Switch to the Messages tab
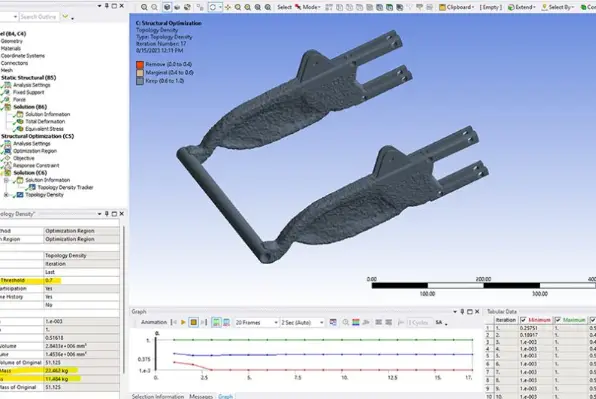 [201, 396]
